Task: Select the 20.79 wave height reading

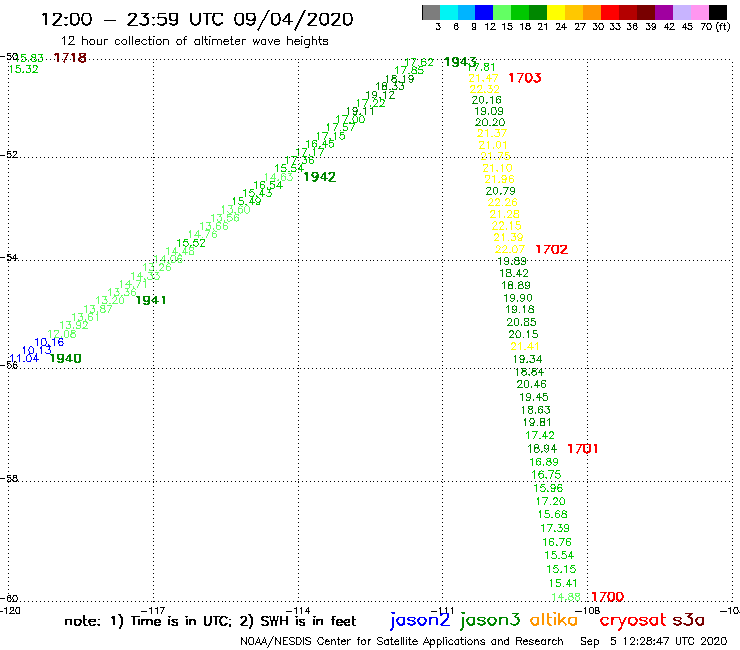Action: pyautogui.click(x=500, y=191)
